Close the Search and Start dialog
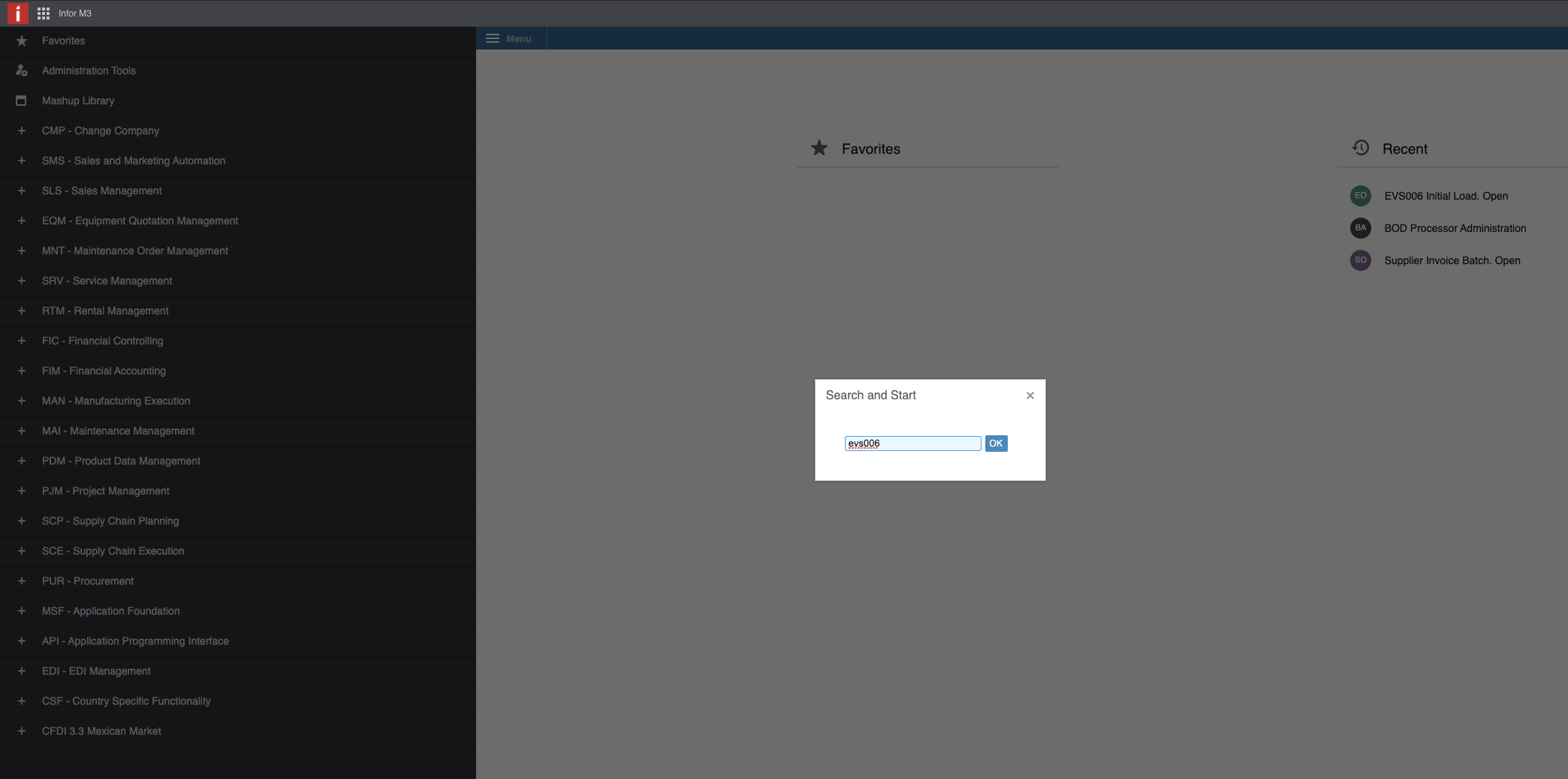 pos(1030,396)
